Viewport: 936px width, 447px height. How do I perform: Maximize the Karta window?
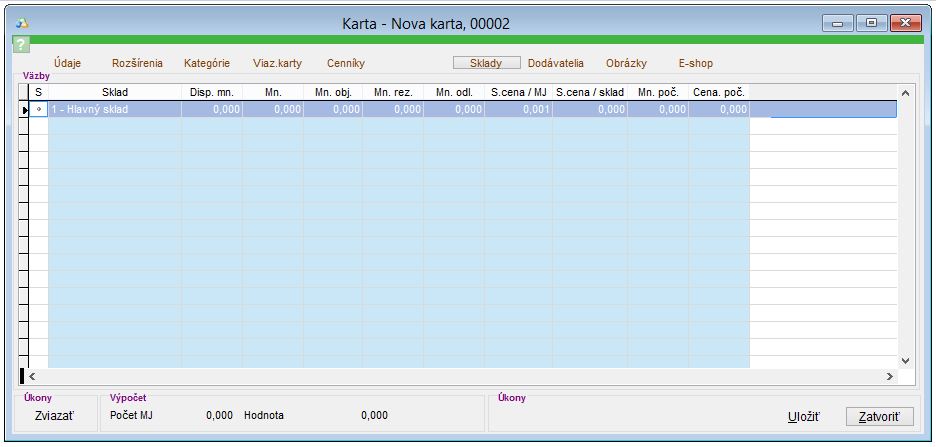pos(871,22)
